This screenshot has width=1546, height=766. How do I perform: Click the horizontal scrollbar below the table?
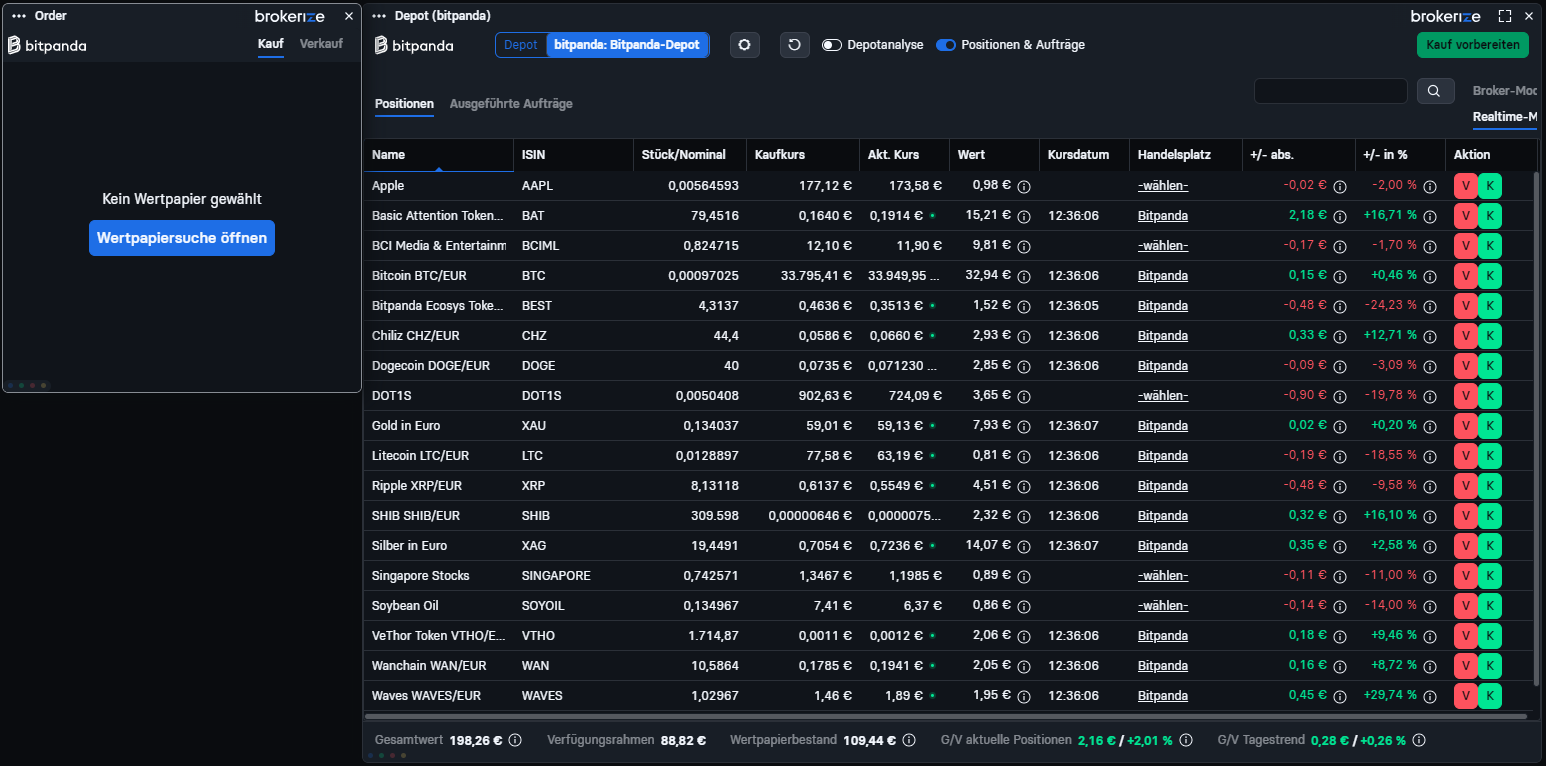pos(947,717)
